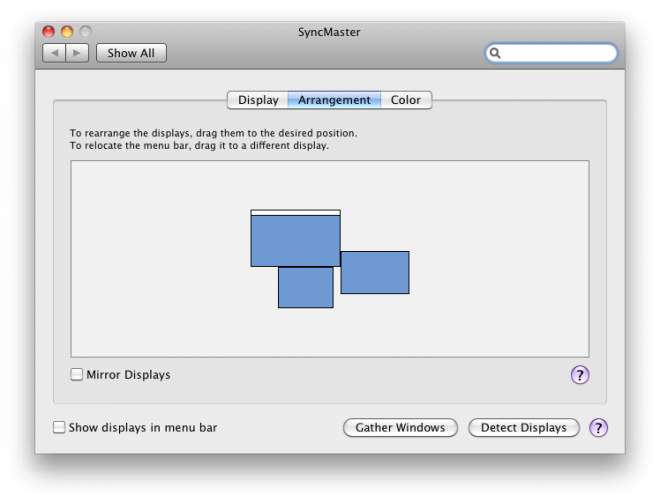Click the Gather Windows button

tap(400, 428)
